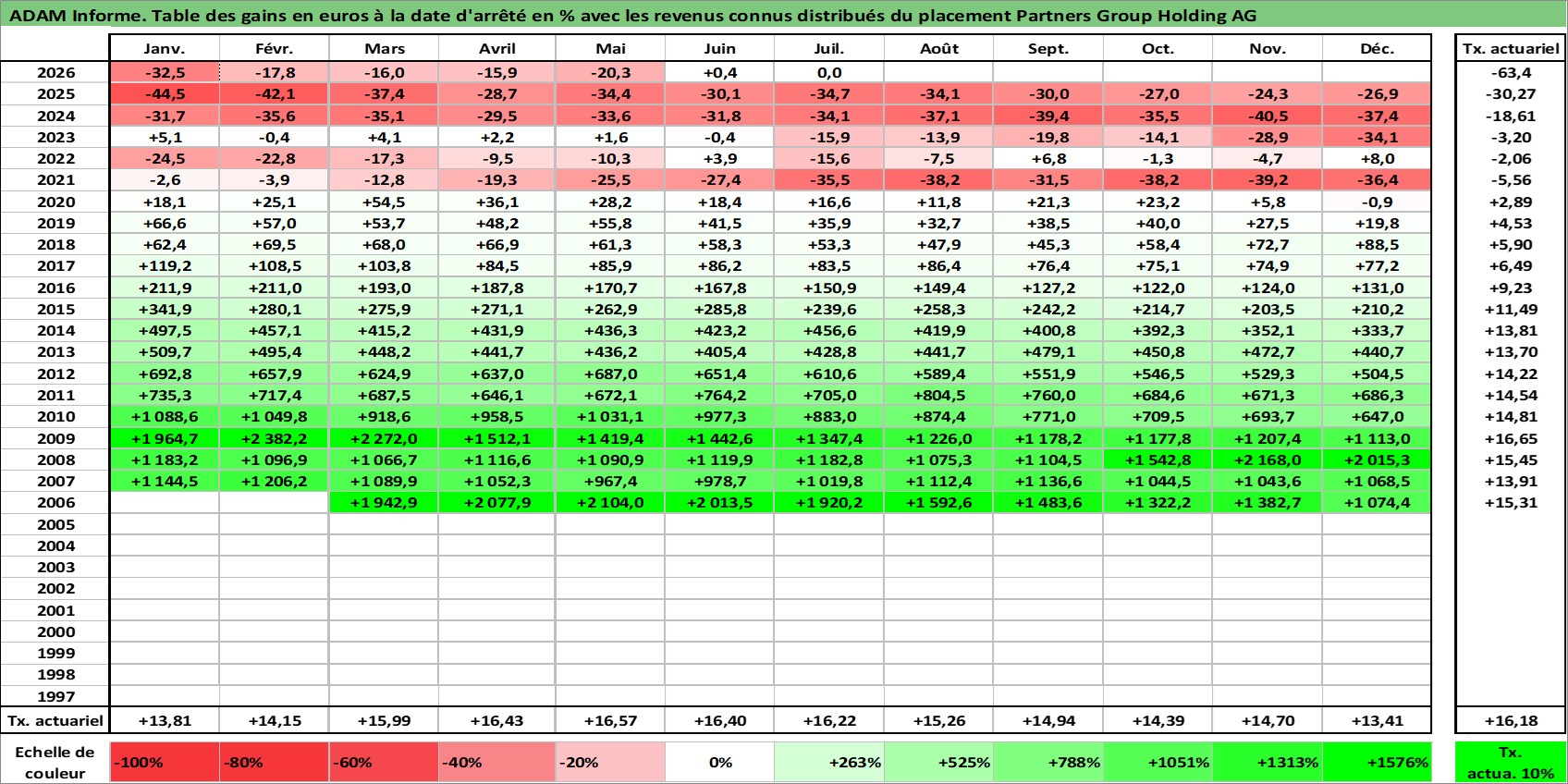1568x784 pixels.
Task: Click the 0% color scale swatch
Action: coord(720,763)
